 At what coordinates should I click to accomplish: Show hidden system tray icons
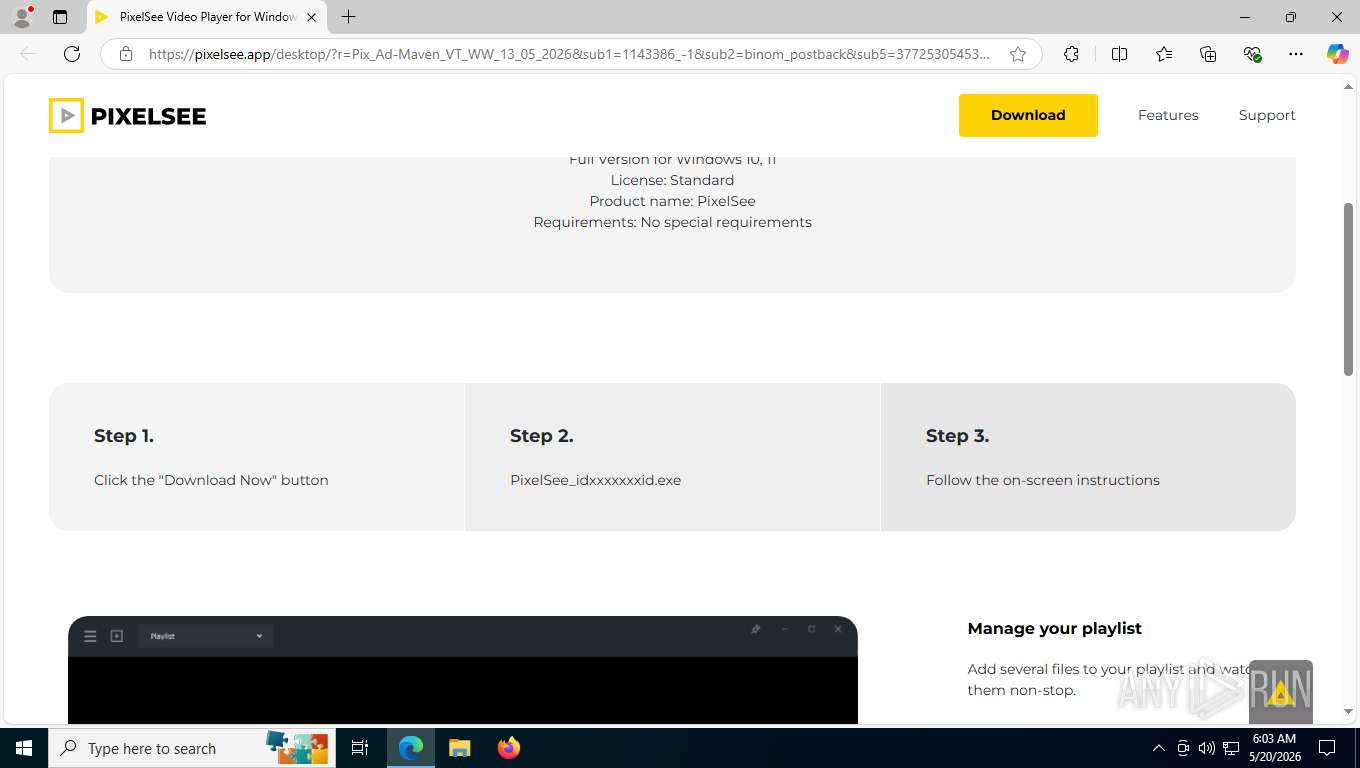pyautogui.click(x=1159, y=748)
